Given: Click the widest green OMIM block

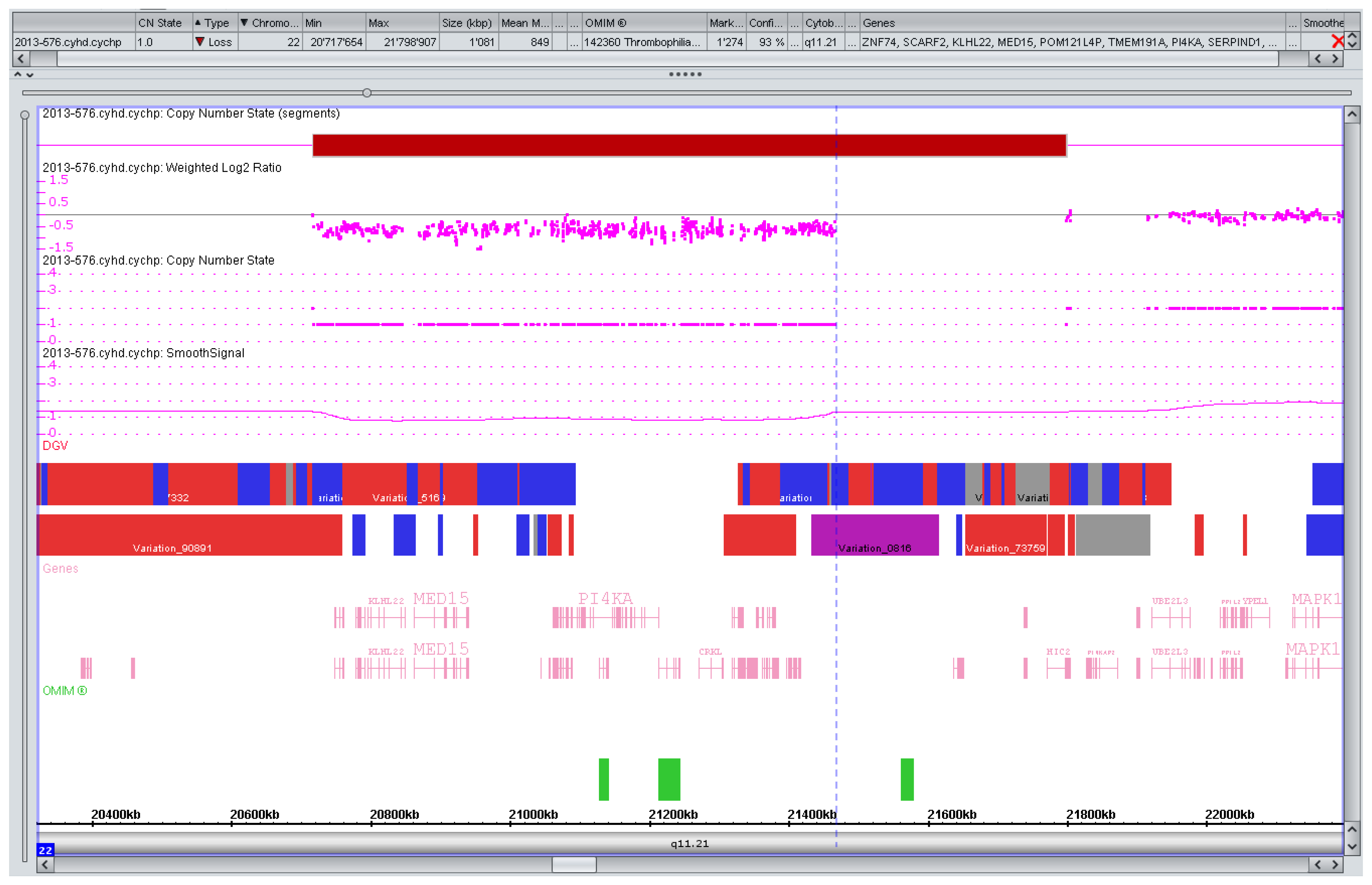Looking at the screenshot, I should (668, 779).
